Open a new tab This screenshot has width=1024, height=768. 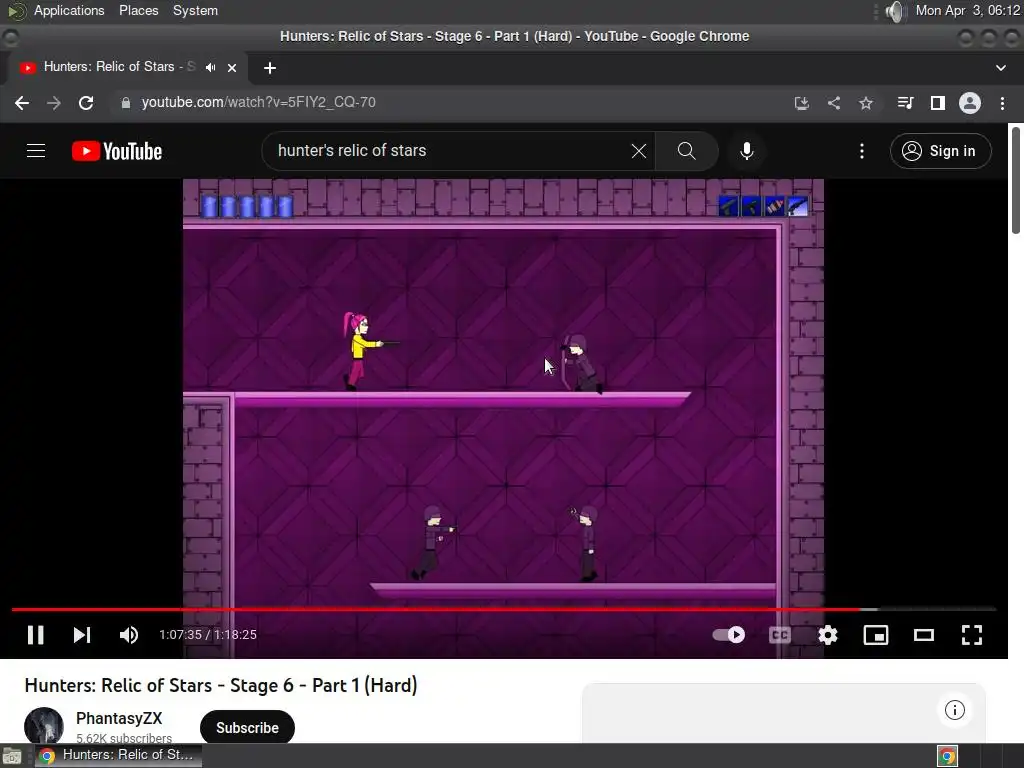pyautogui.click(x=270, y=67)
